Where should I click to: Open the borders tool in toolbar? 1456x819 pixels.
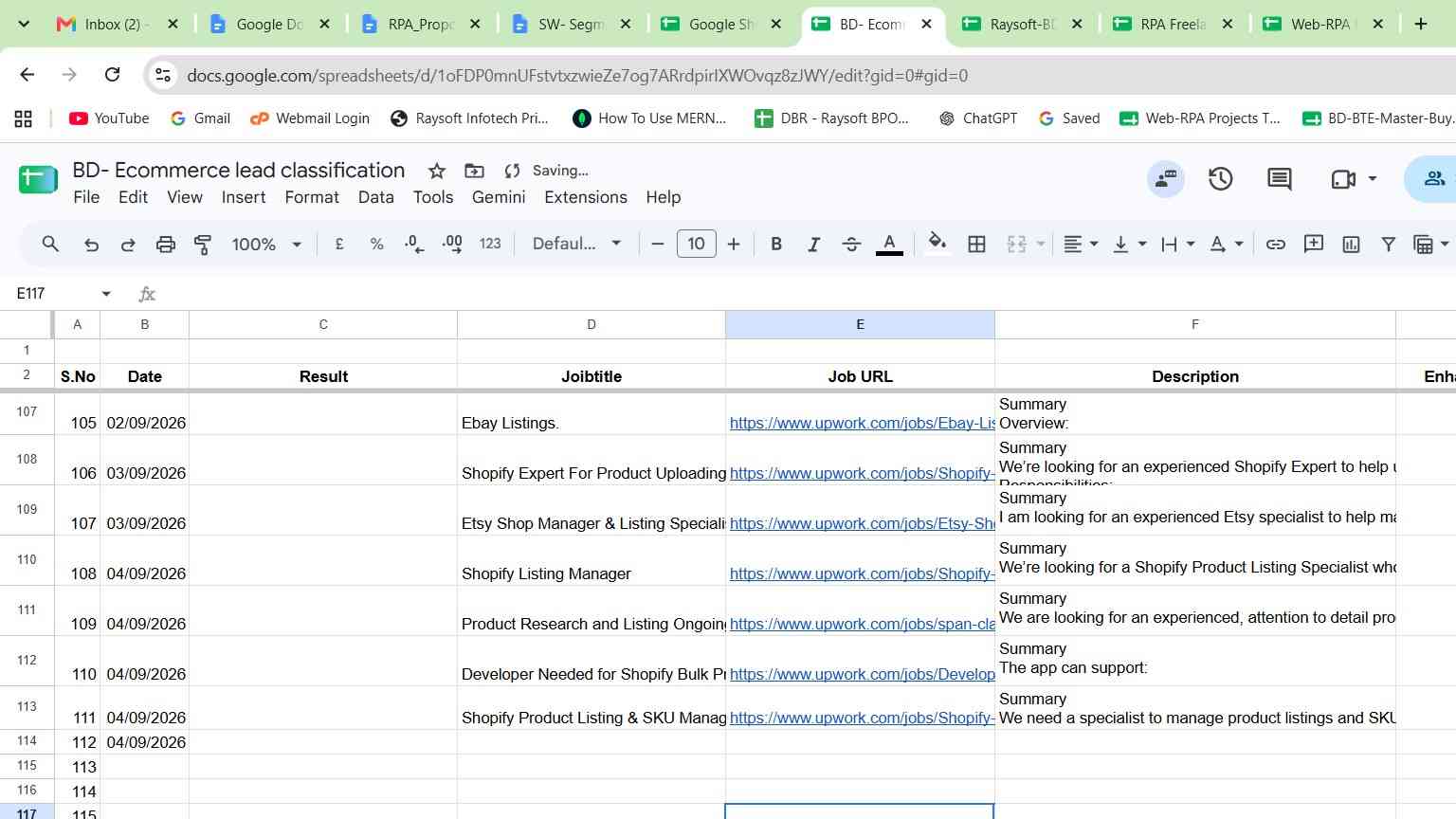coord(976,245)
